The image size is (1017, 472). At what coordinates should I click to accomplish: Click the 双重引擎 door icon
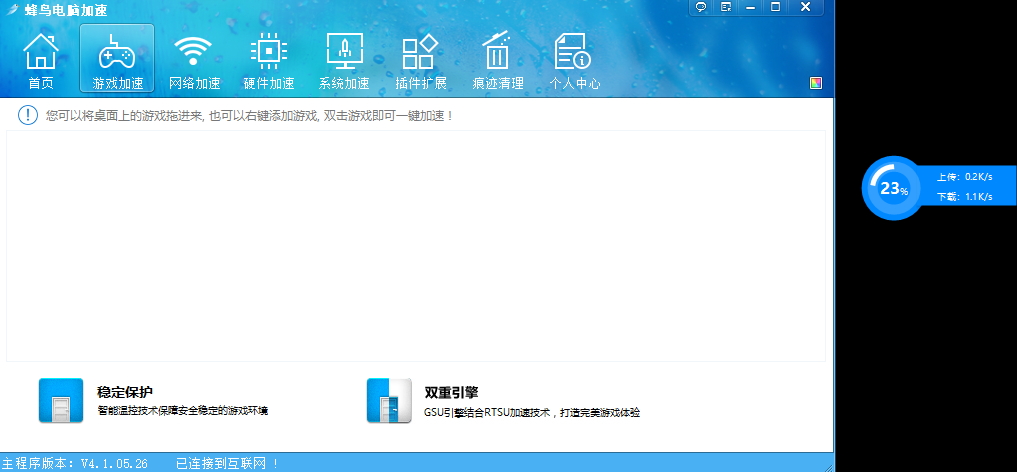389,401
